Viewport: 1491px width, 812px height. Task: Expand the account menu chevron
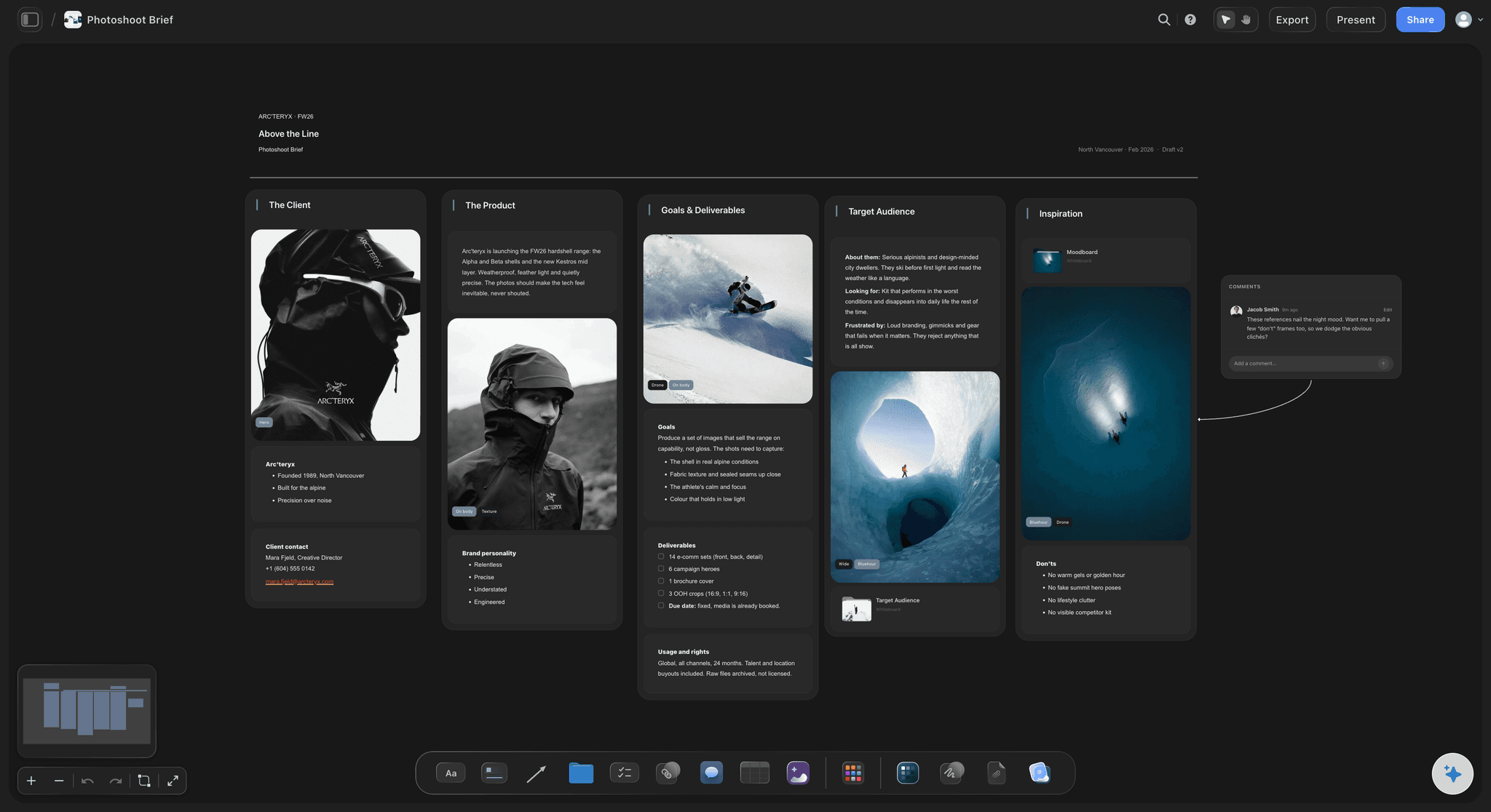1480,20
